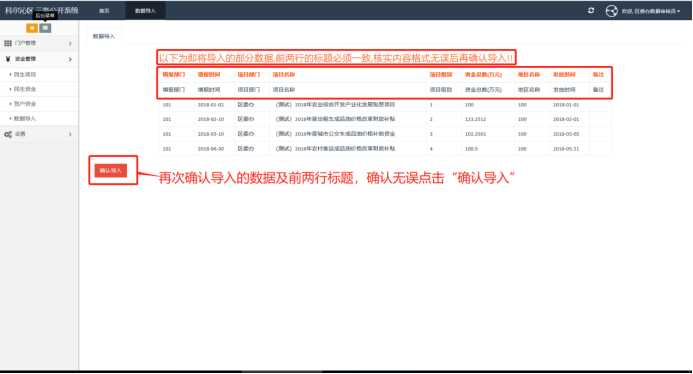Click the orange home icon button
The image size is (693, 374).
pos(32,28)
